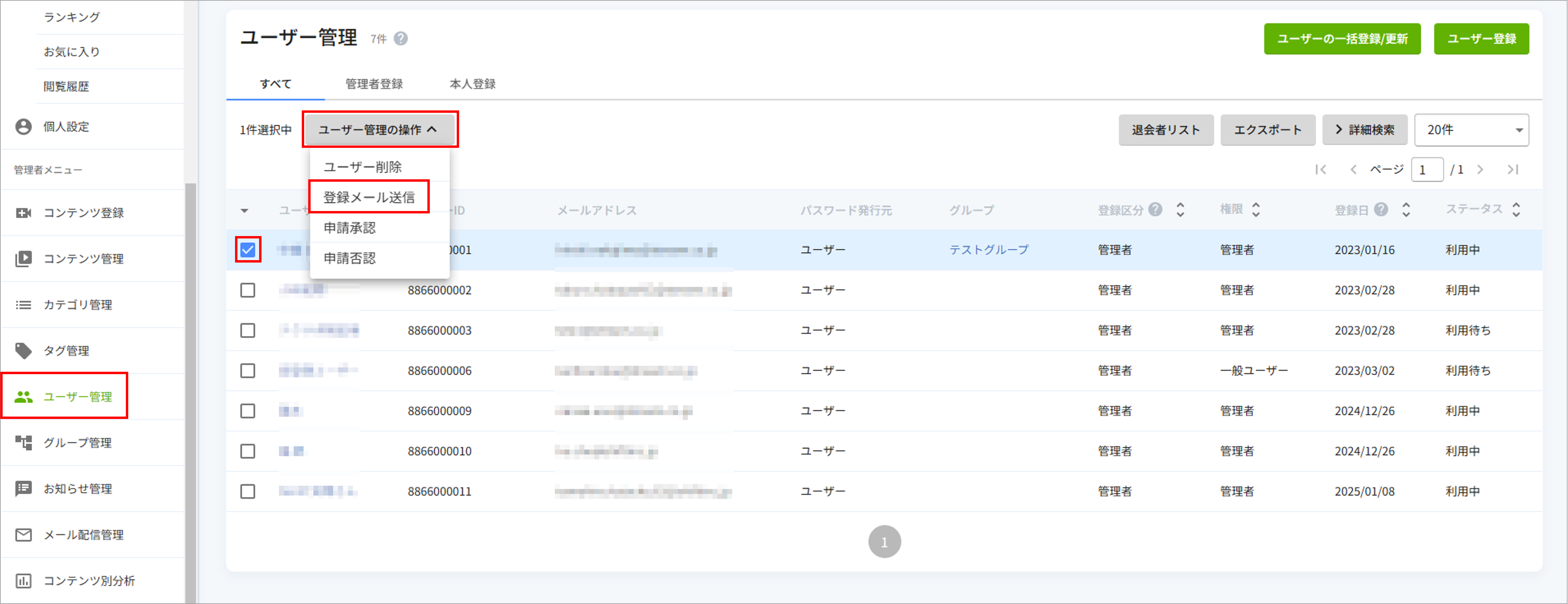Click page number 1 circle
This screenshot has width=1568, height=604.
[884, 542]
